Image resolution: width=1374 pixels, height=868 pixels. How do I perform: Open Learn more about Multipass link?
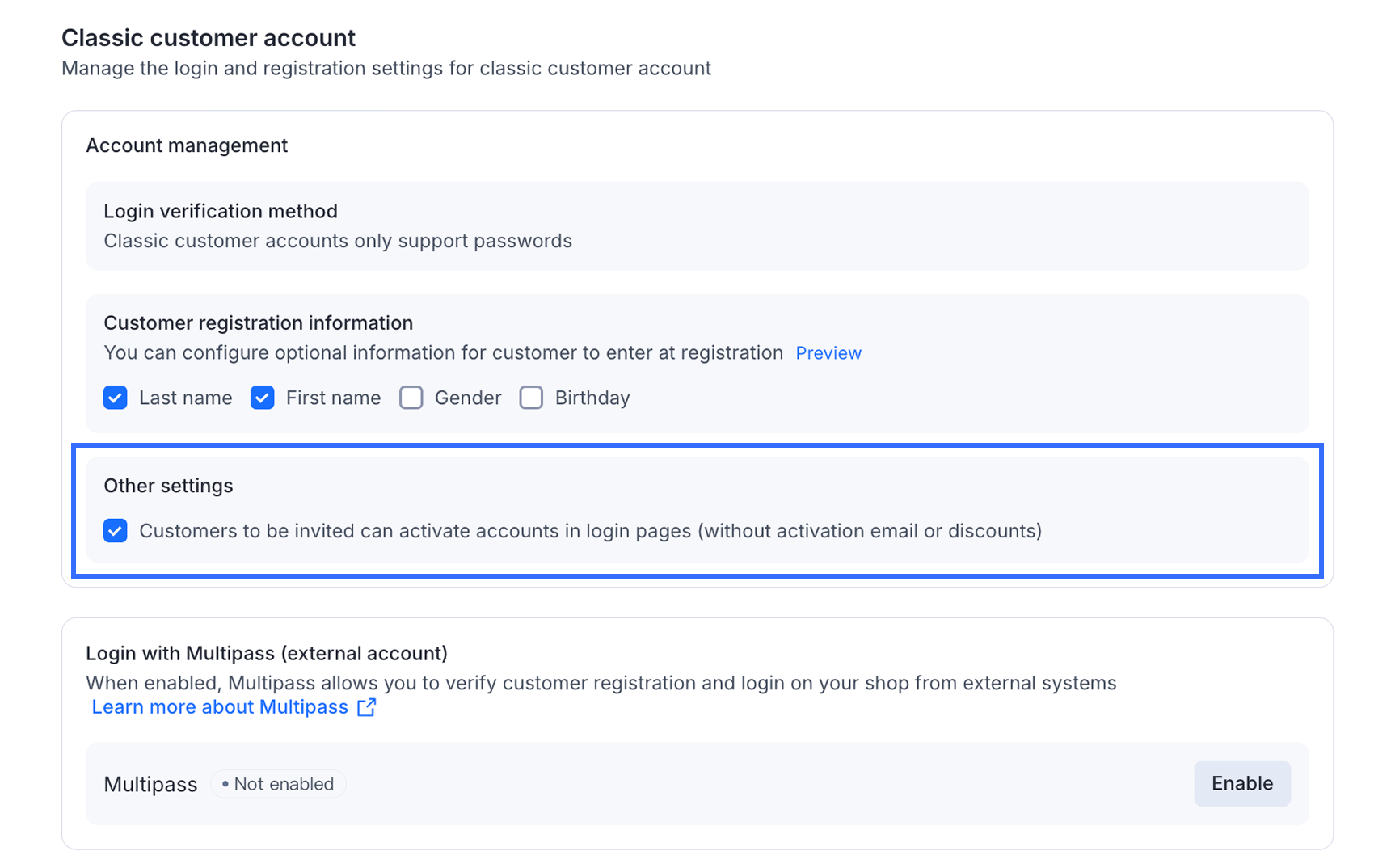[220, 707]
